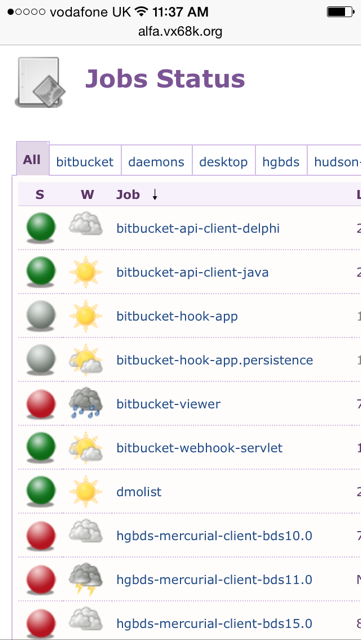Open the desktop tab
This screenshot has height=640, width=361.
pos(223,162)
